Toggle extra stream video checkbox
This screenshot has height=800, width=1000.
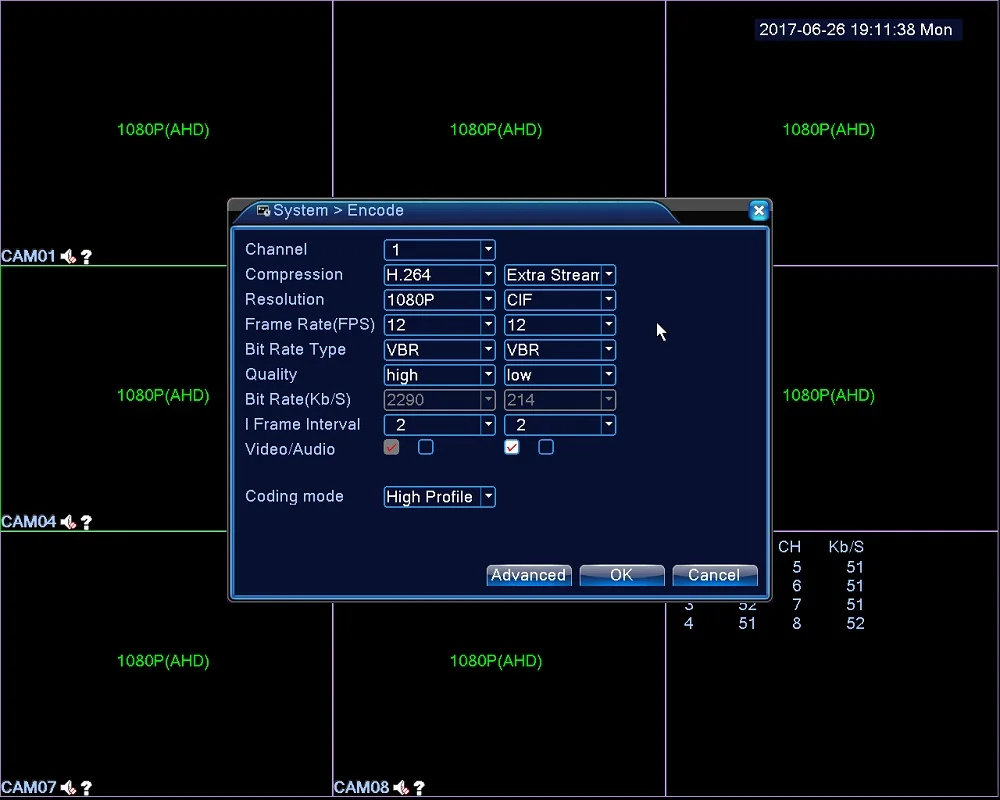[x=511, y=447]
